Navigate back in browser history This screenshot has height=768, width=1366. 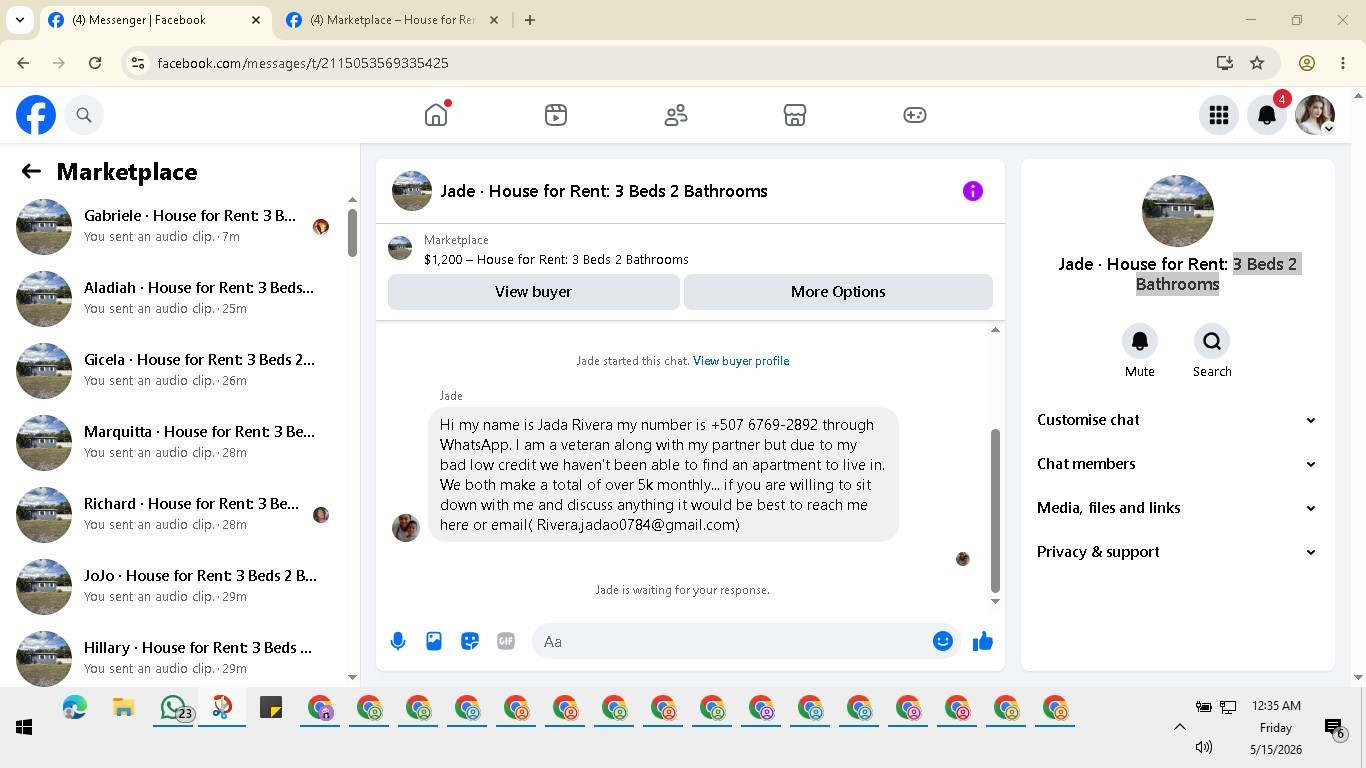23,63
